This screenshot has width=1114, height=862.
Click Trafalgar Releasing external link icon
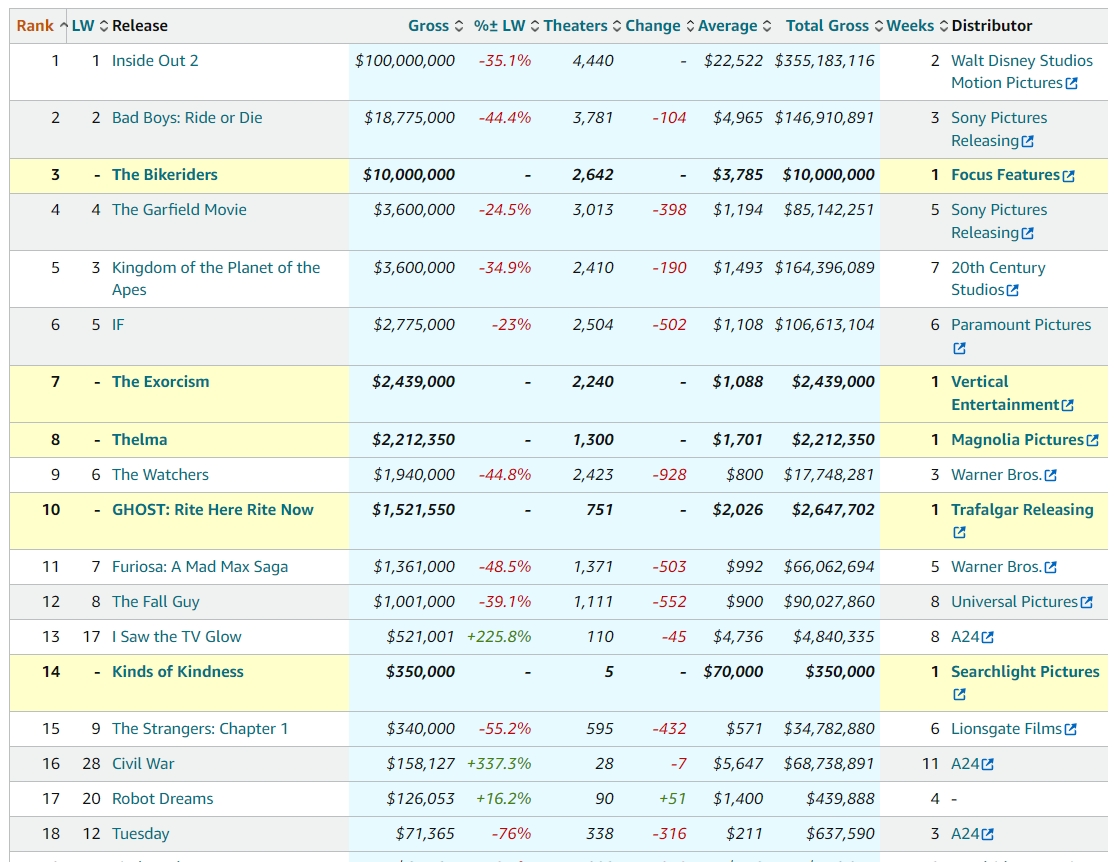click(959, 532)
